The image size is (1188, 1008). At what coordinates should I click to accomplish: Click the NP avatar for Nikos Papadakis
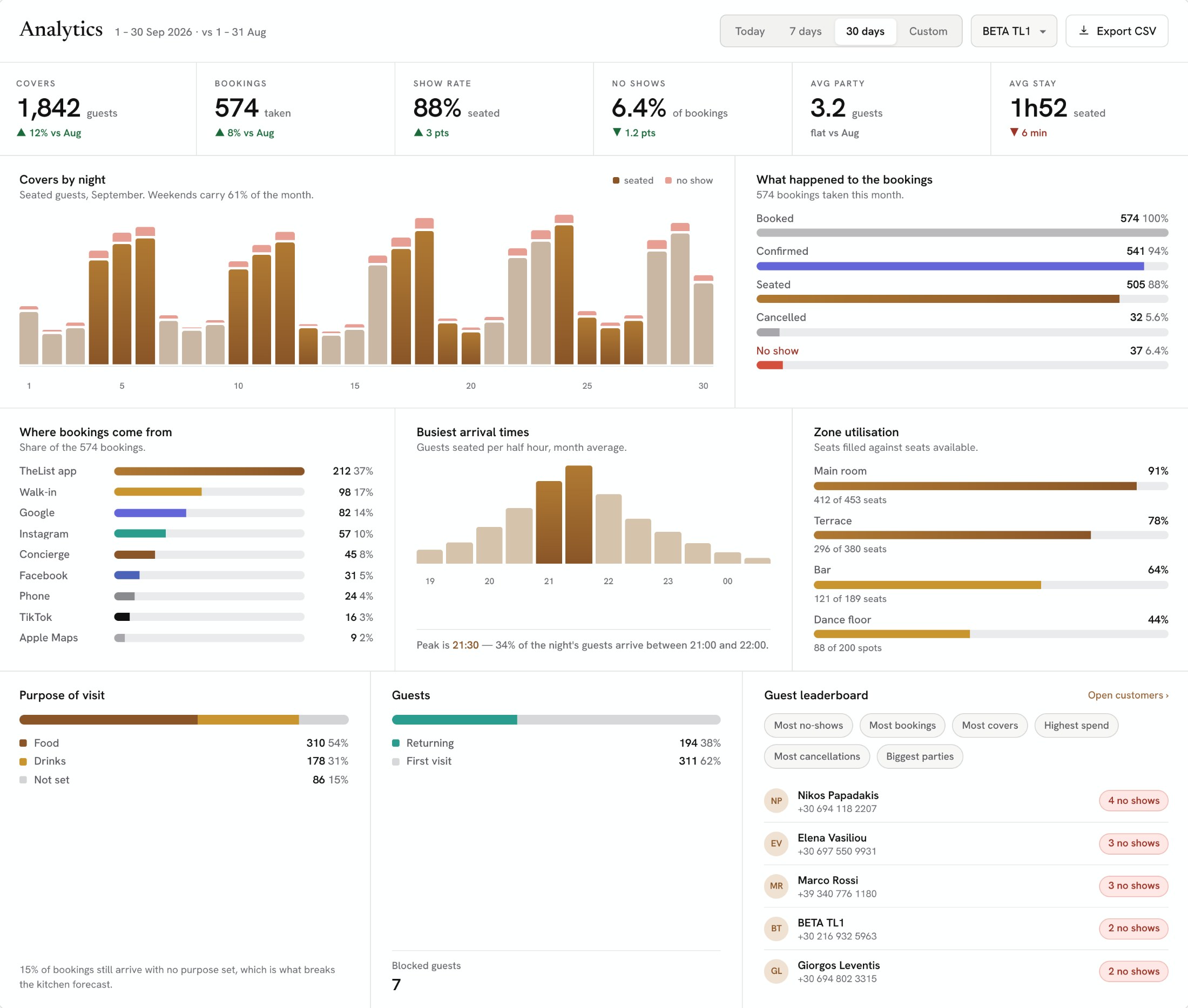pos(775,801)
